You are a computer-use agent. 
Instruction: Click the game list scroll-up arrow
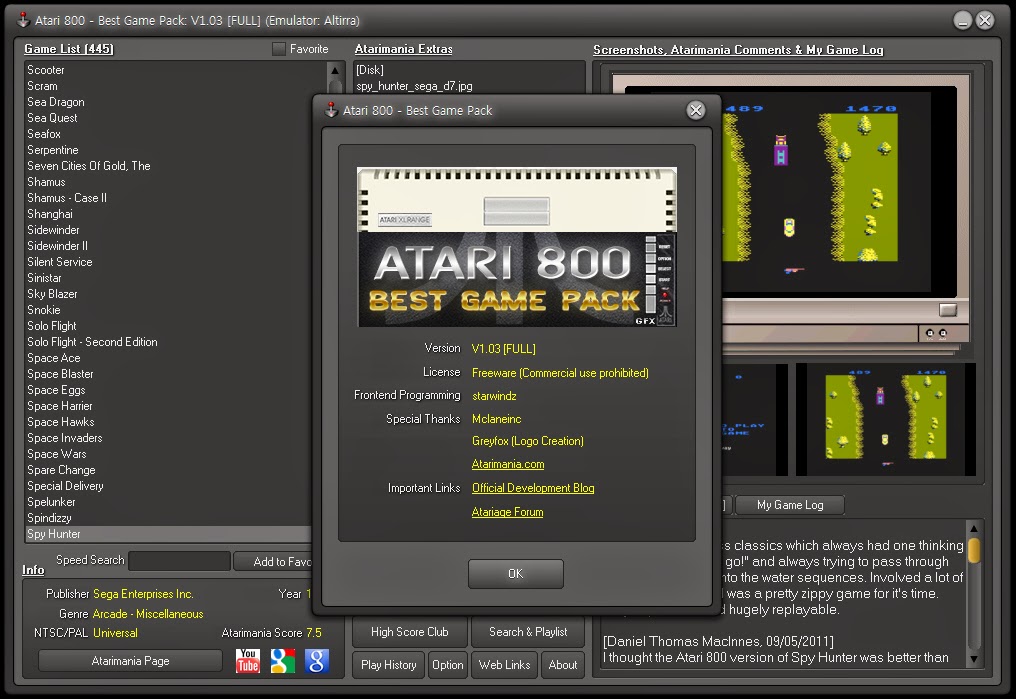click(x=335, y=70)
